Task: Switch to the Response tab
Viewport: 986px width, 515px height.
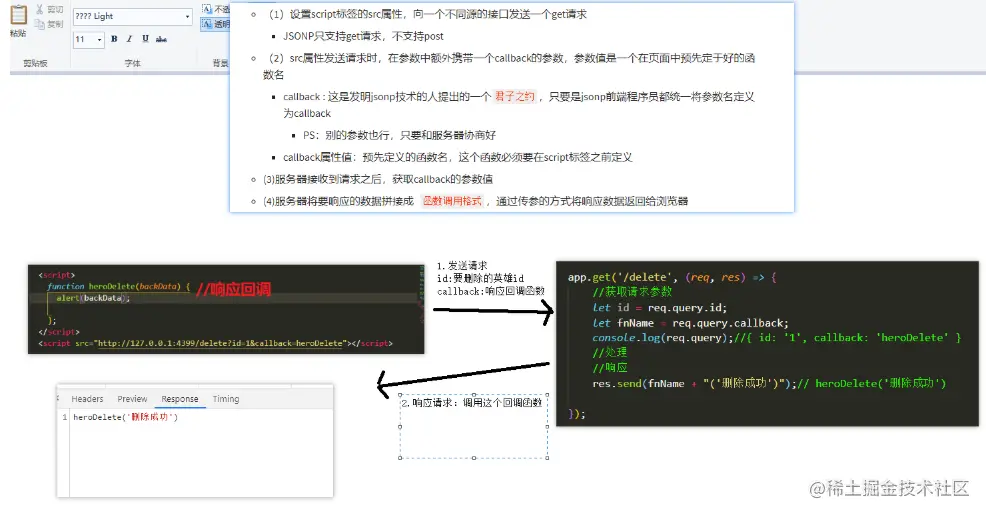Action: point(180,399)
